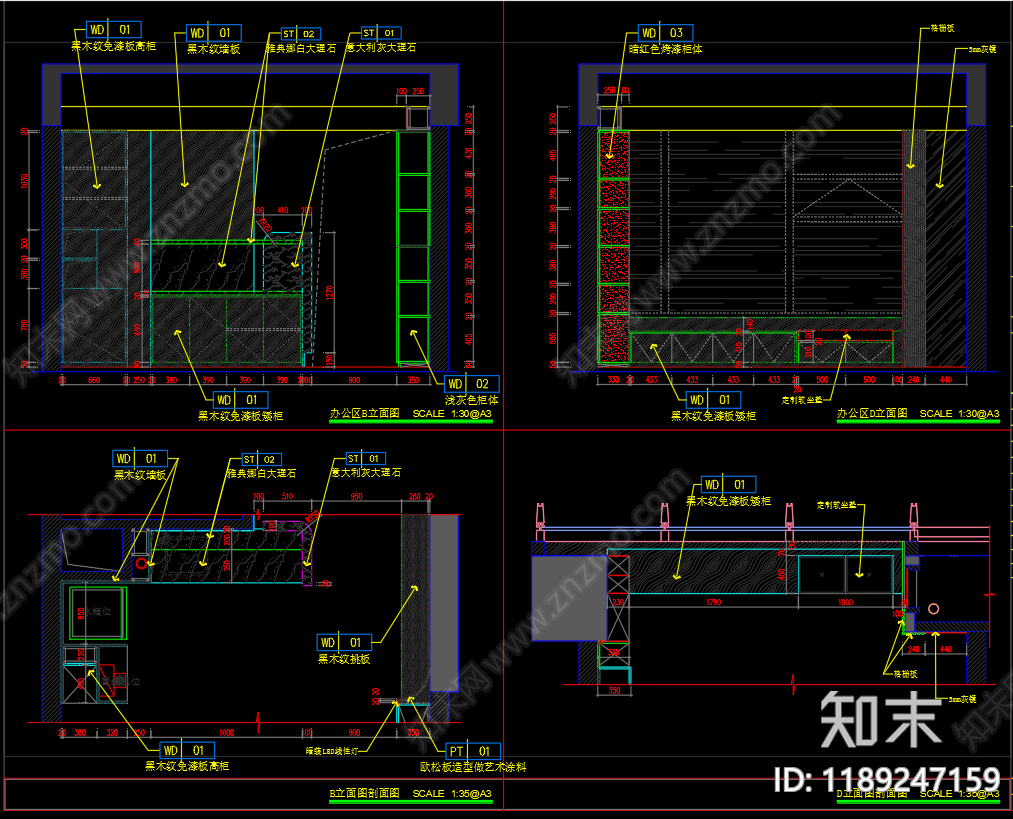The width and height of the screenshot is (1013, 819).
Task: Click the 1270 vertical dimension in B elevation
Action: pos(329,293)
